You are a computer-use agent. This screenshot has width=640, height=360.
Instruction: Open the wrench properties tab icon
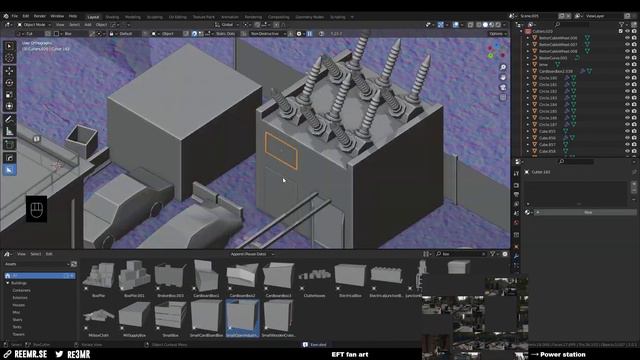point(516,256)
